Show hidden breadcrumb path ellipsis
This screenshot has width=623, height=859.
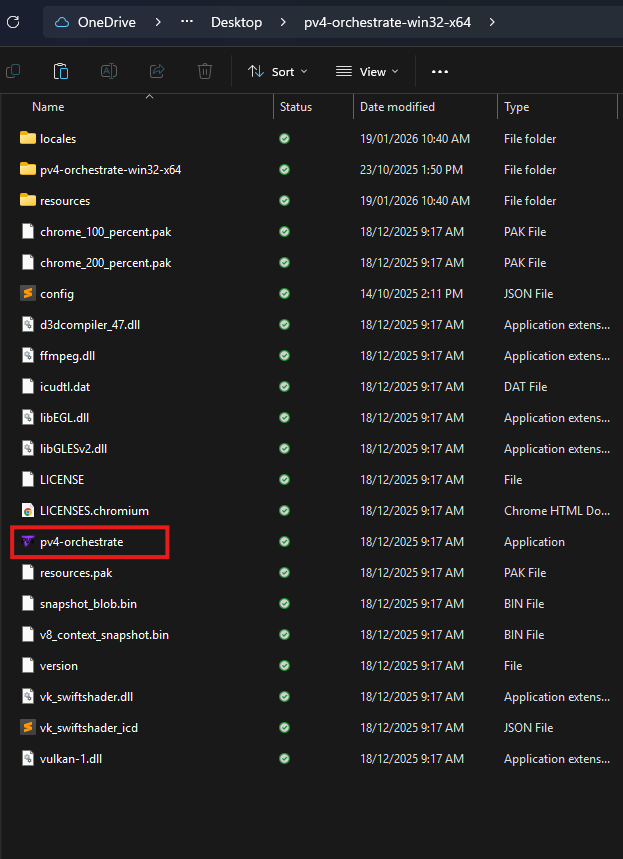[187, 22]
